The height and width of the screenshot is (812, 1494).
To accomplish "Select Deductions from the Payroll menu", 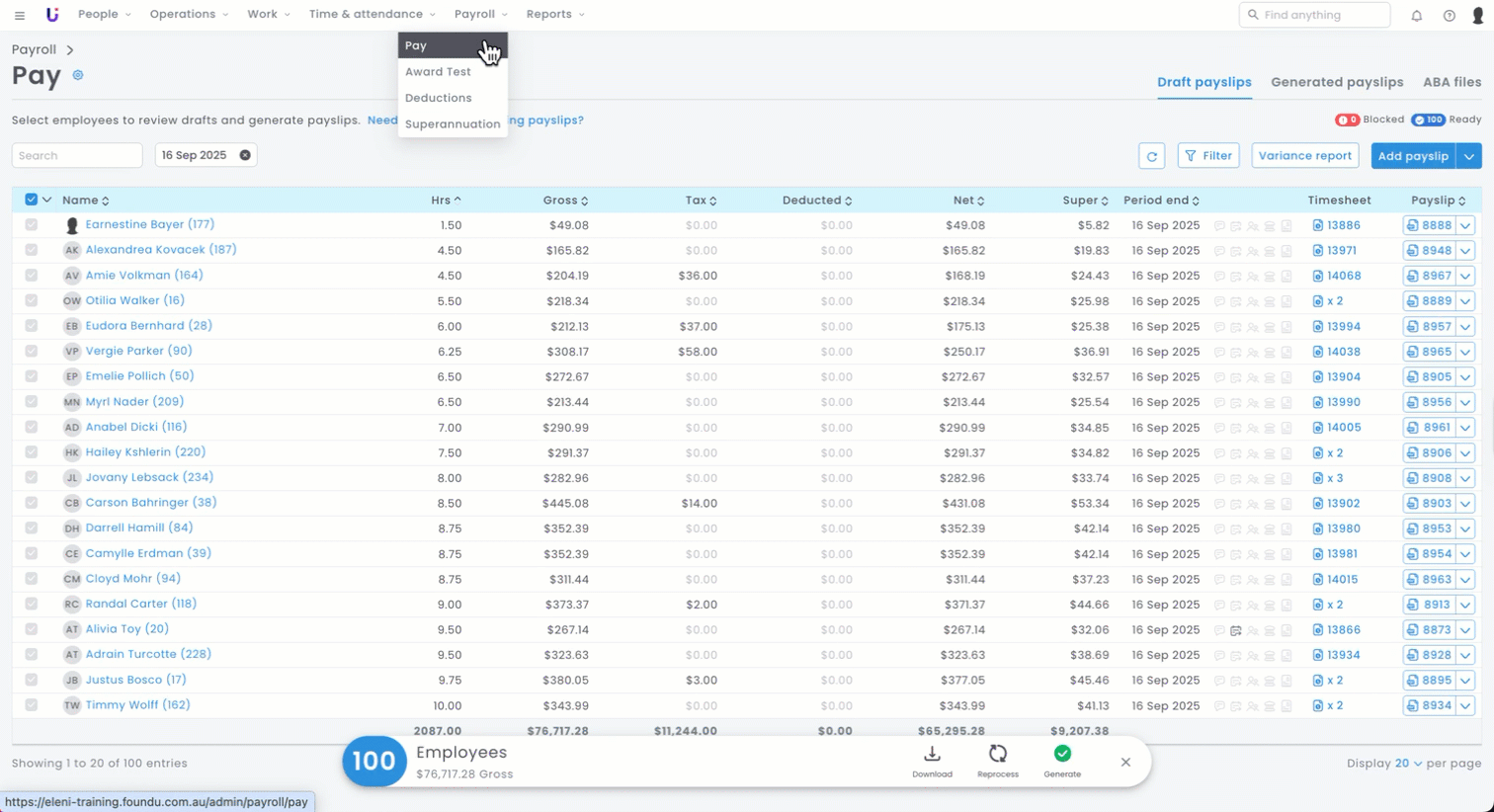I will point(438,98).
